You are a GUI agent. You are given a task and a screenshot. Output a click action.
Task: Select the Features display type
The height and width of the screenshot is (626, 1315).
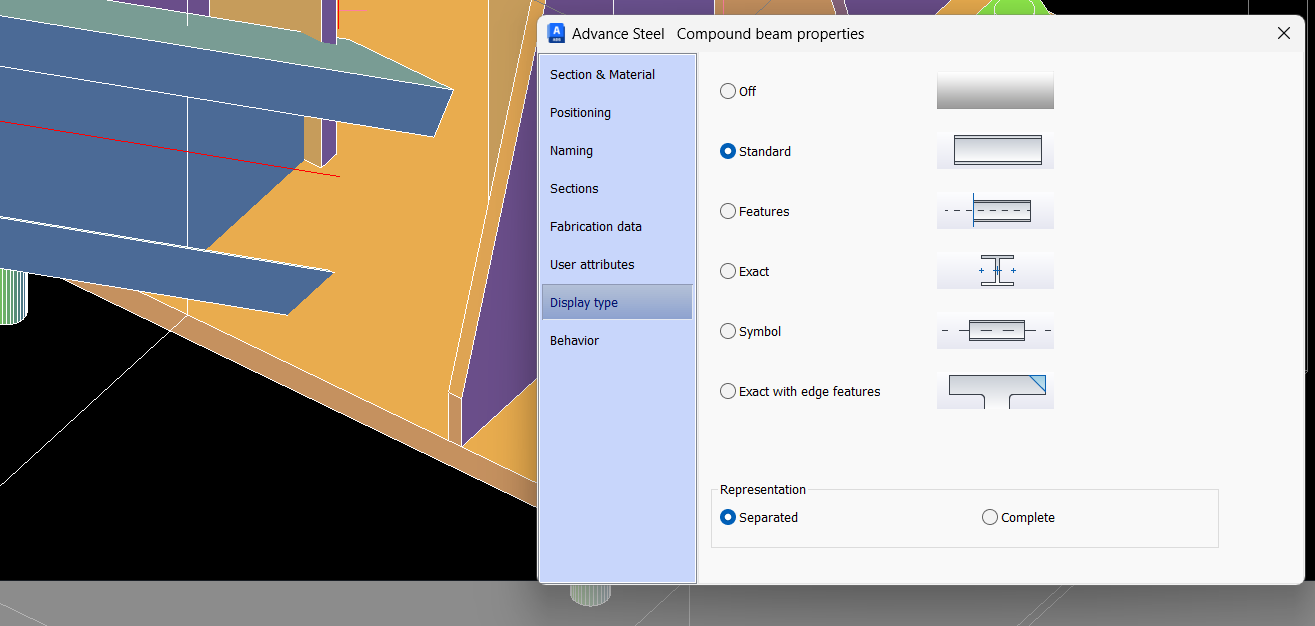click(728, 211)
